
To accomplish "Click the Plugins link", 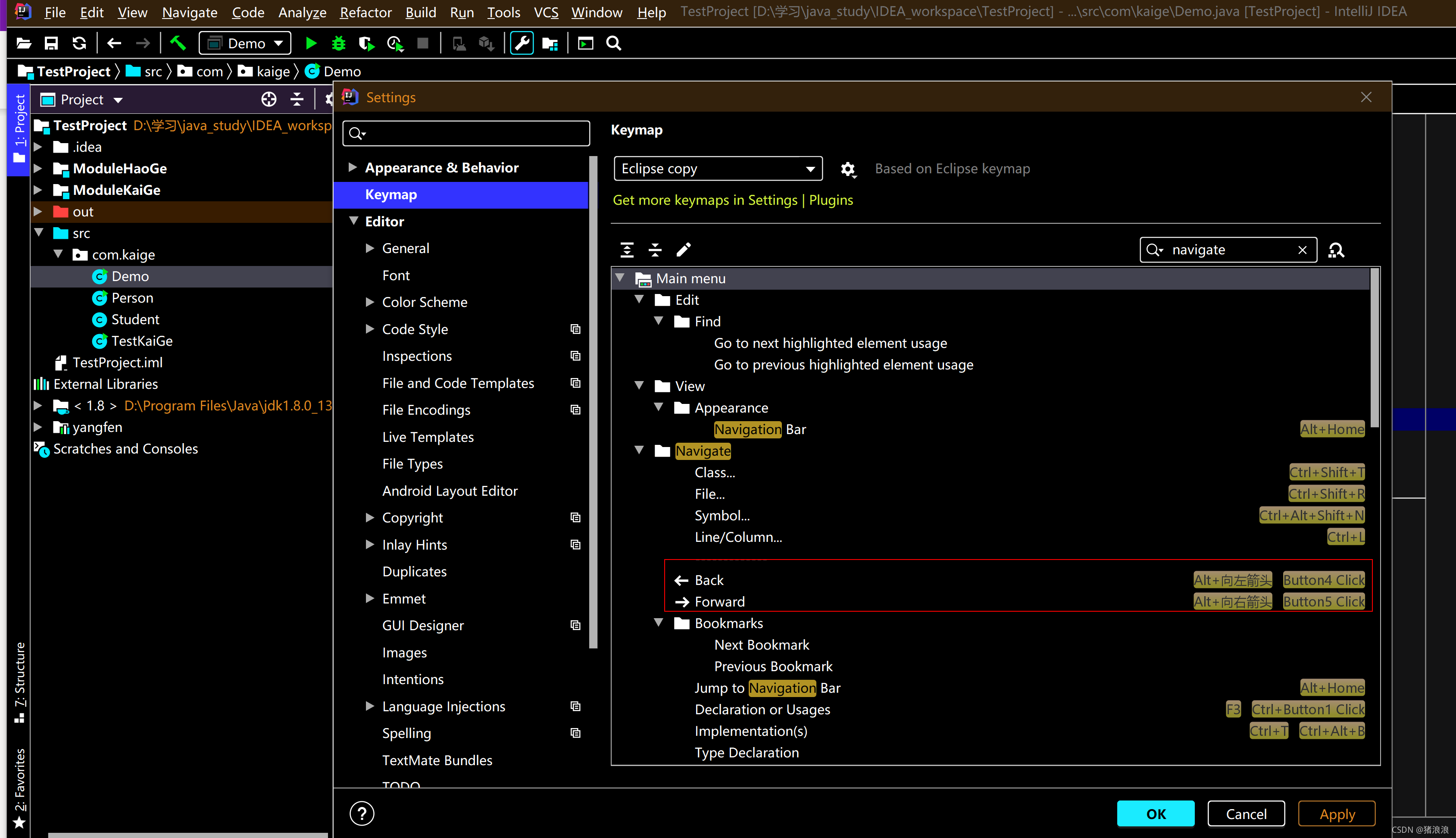I will tap(831, 200).
